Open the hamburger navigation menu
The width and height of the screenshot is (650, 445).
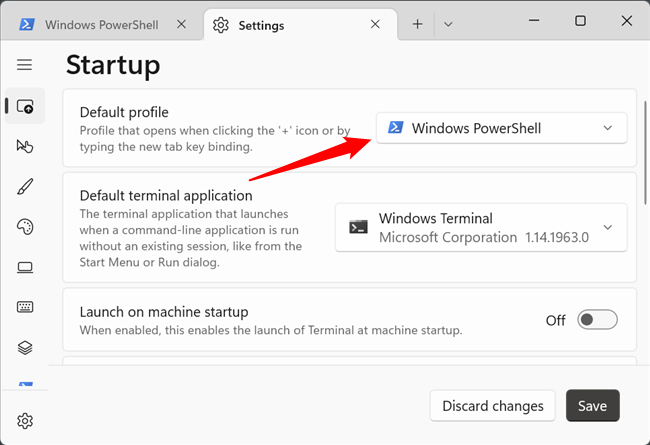point(24,65)
